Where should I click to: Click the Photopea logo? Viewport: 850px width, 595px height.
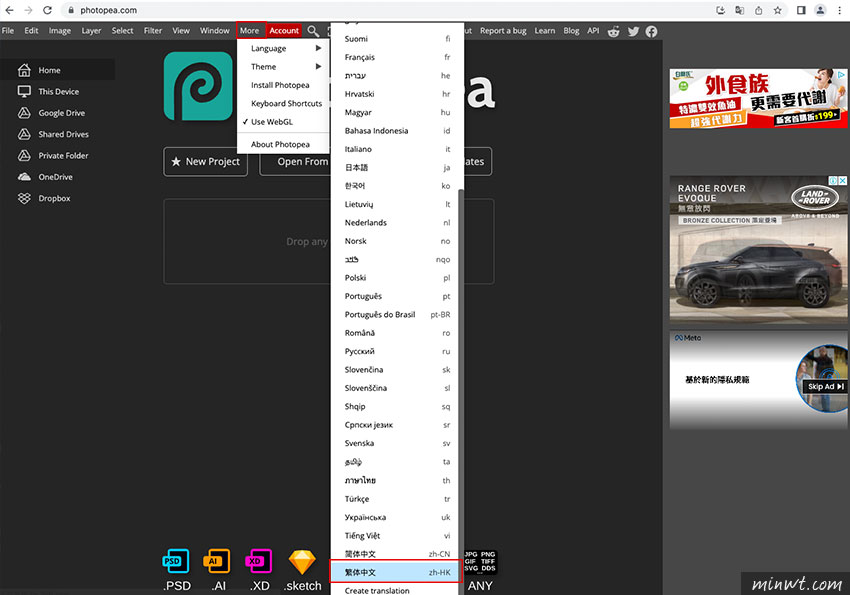[x=198, y=86]
